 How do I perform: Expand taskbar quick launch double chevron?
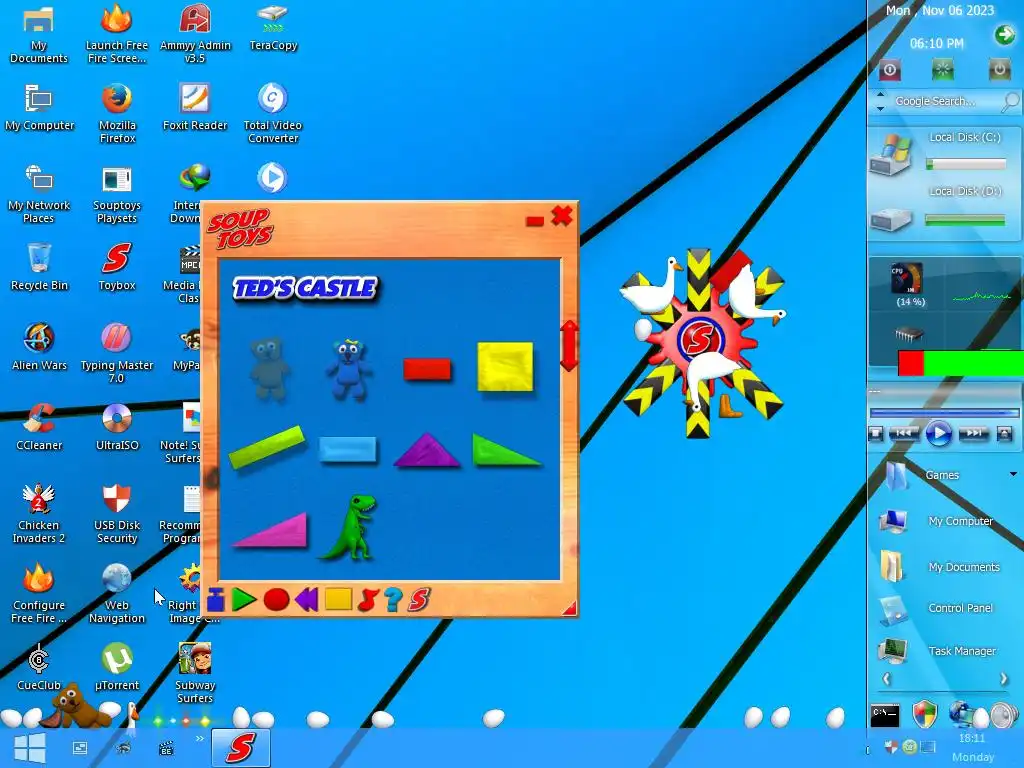pos(200,739)
